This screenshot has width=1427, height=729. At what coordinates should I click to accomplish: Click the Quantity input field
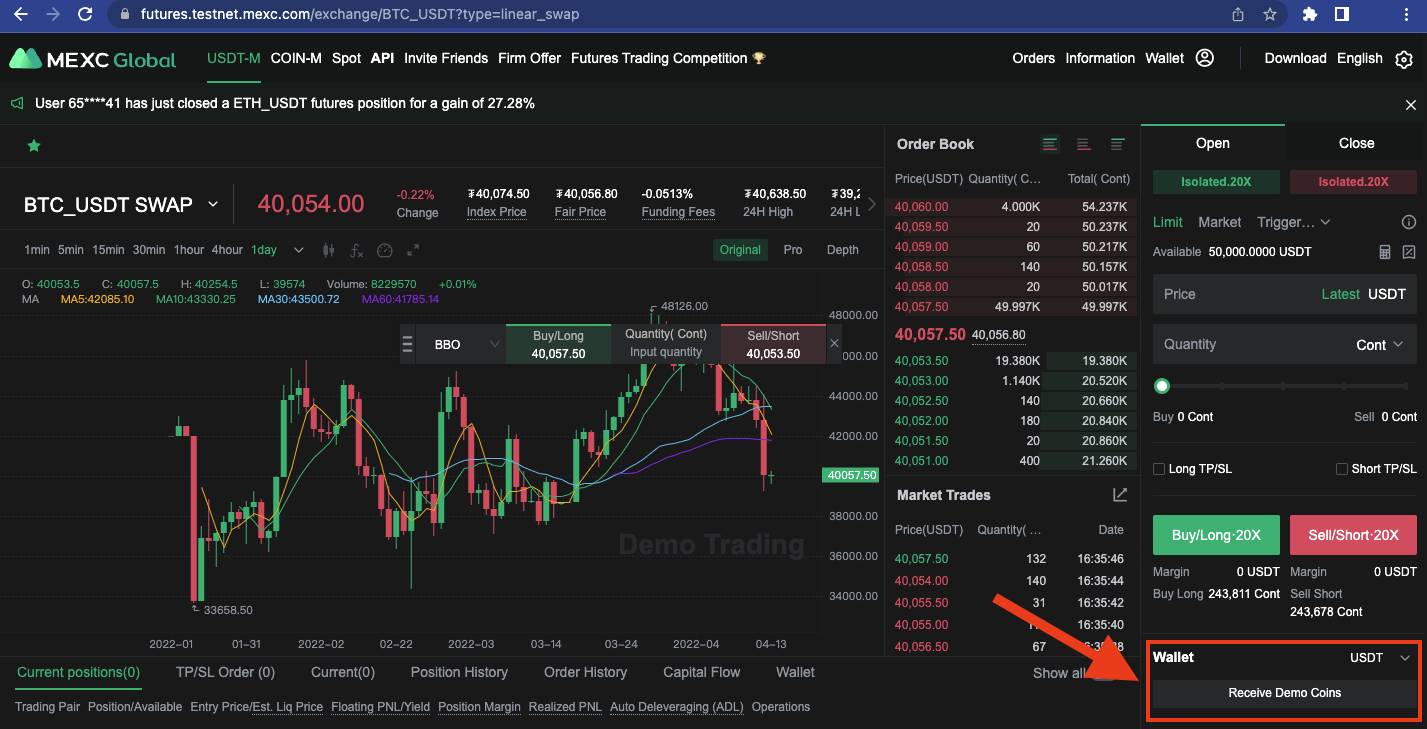point(1284,344)
